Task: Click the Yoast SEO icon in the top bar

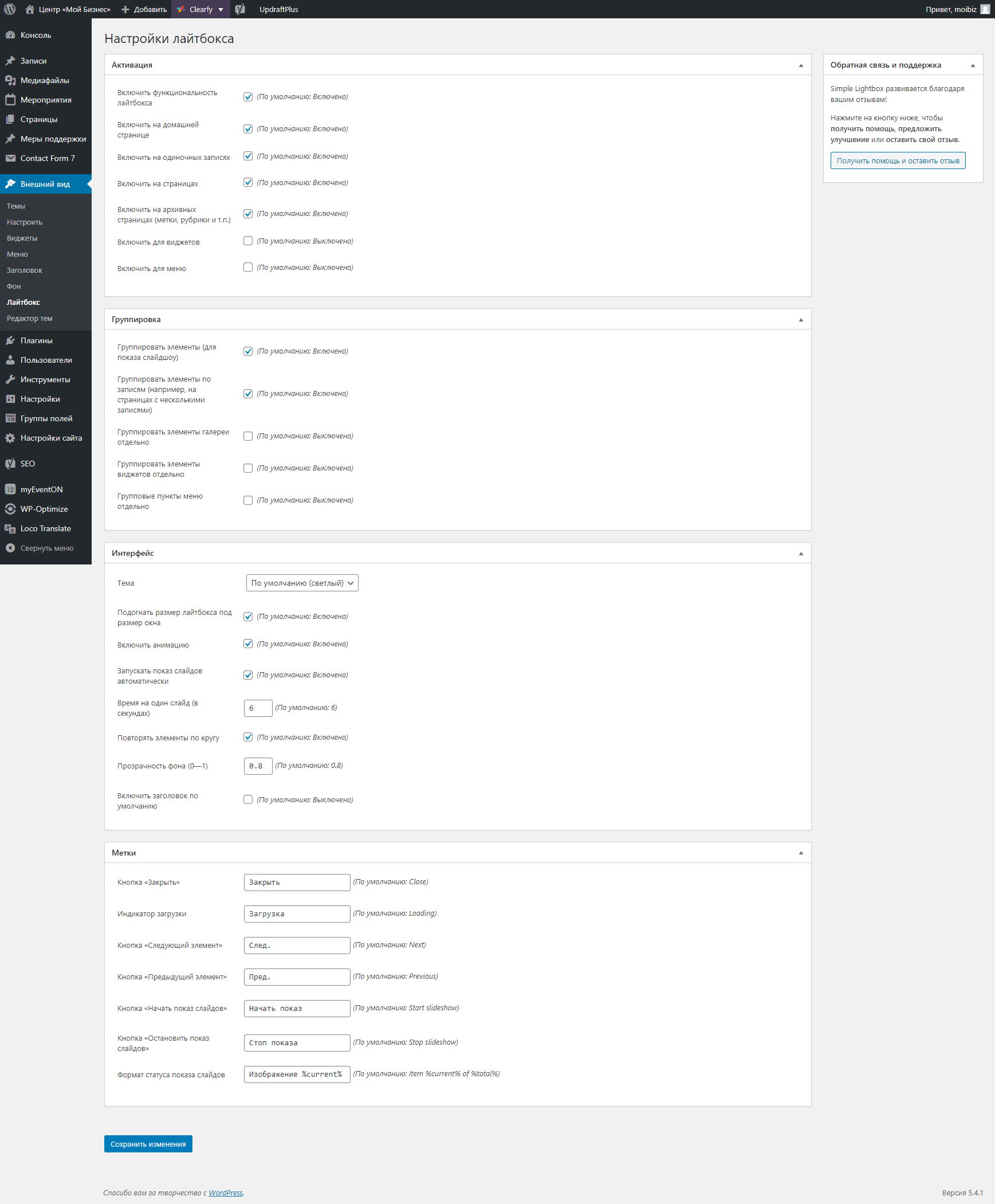Action: coord(240,9)
